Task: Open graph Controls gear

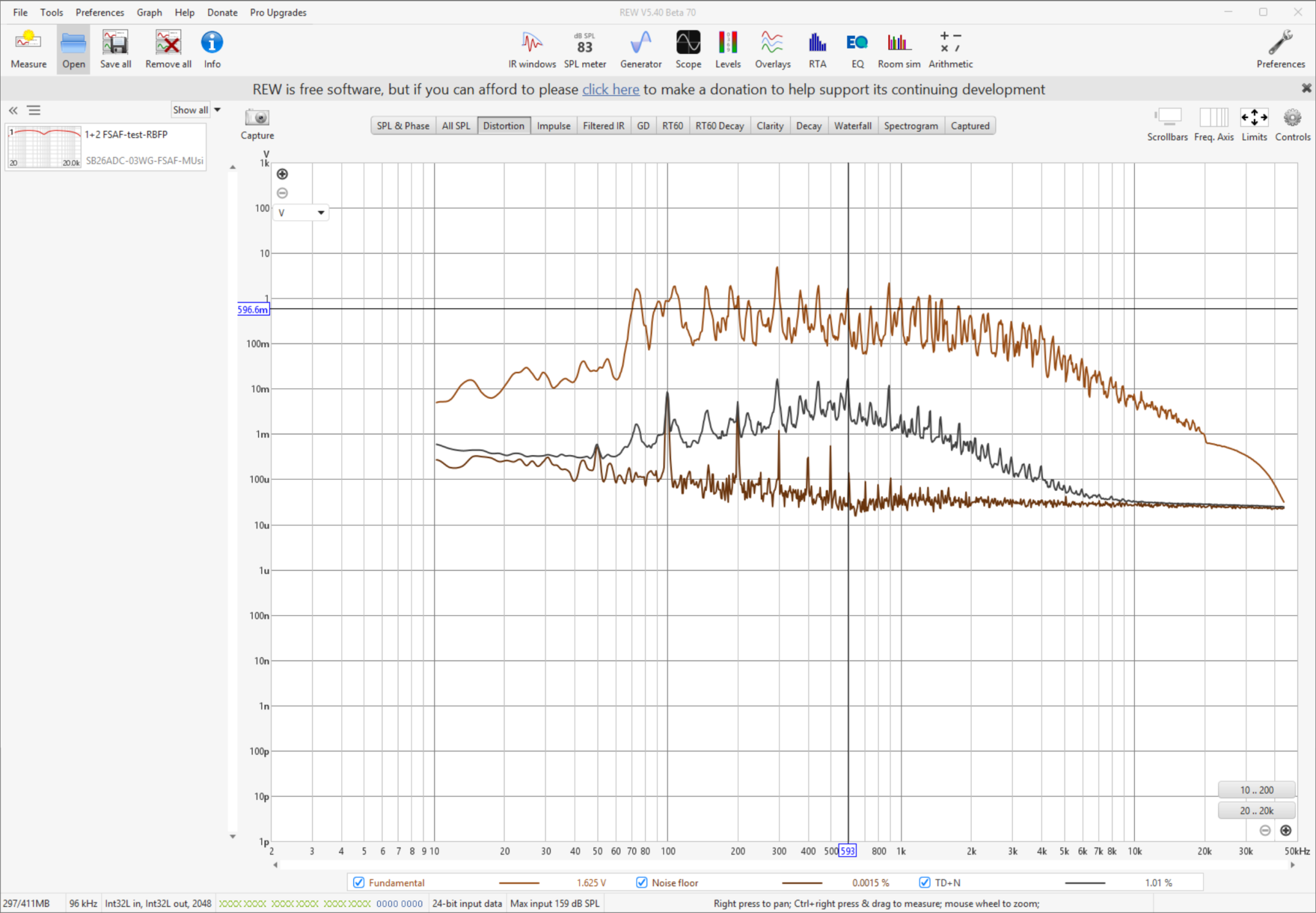Action: 1292,124
